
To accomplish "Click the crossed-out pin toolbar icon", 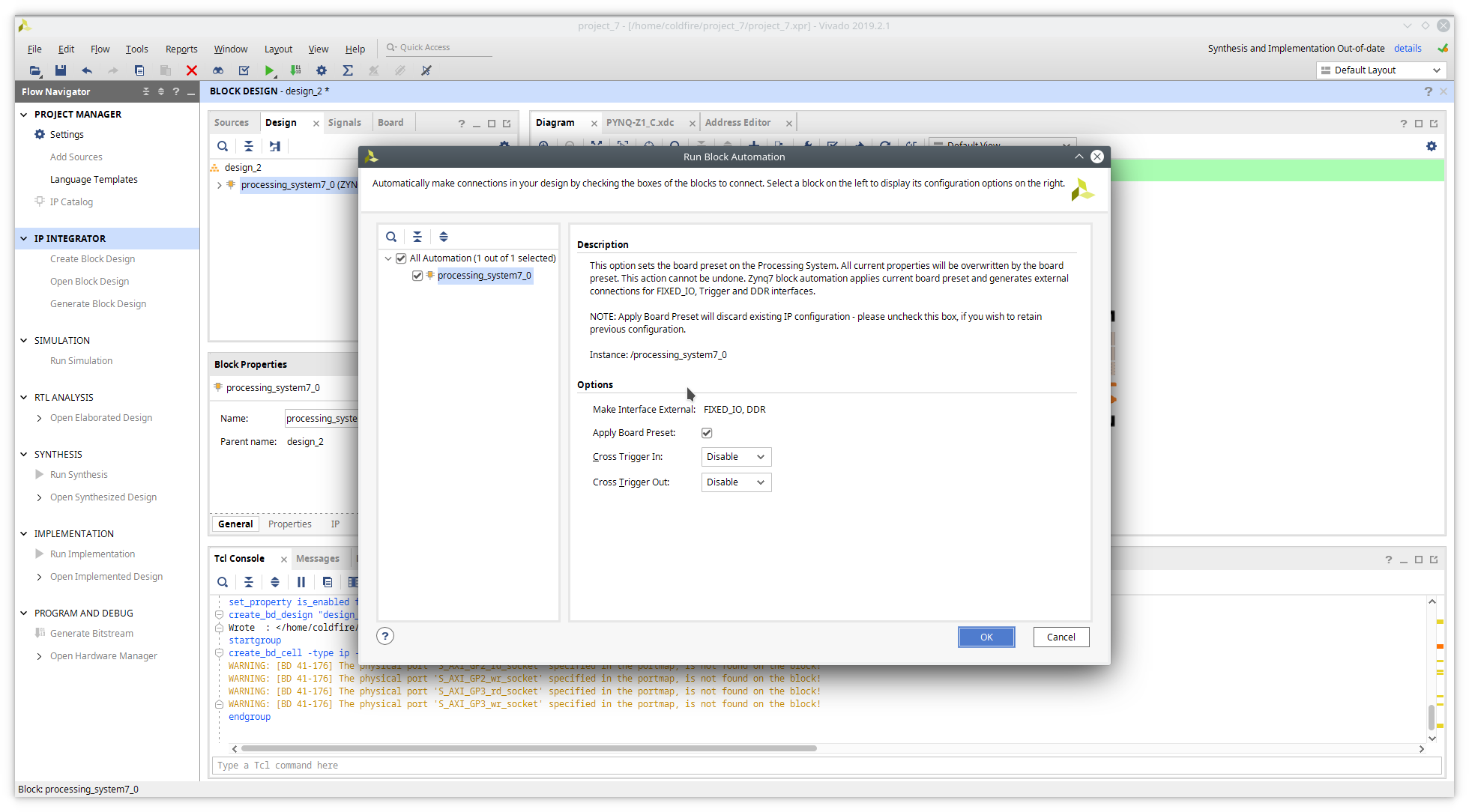I will [426, 70].
